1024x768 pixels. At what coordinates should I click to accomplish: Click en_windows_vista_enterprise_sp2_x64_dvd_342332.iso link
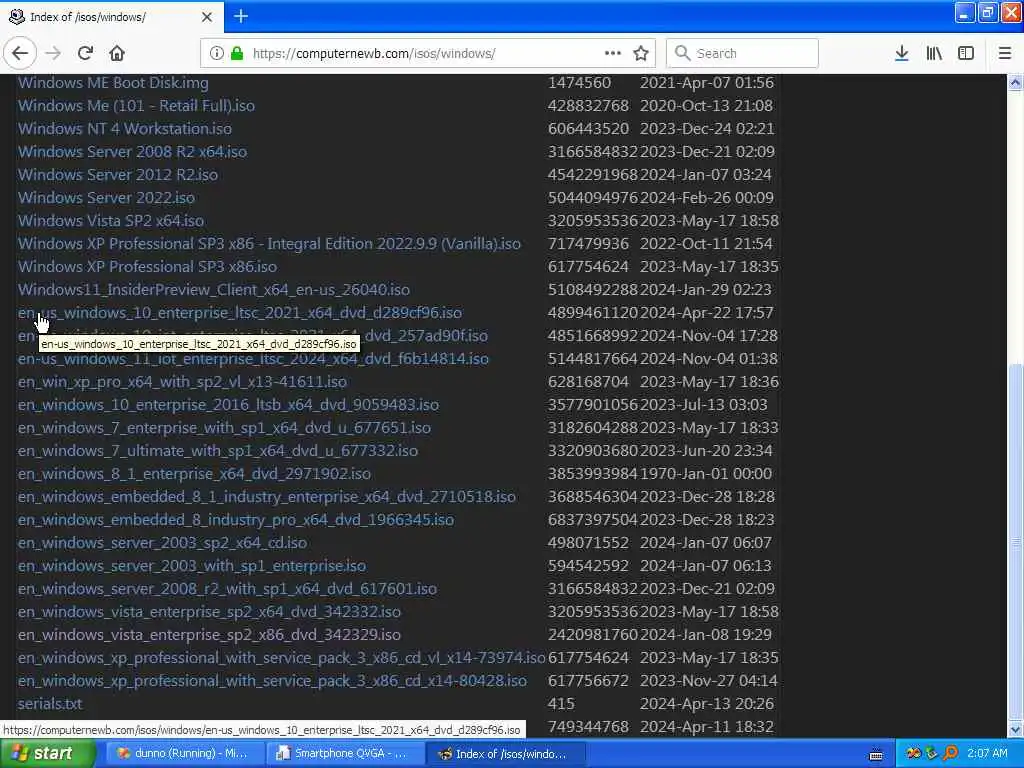pos(209,612)
